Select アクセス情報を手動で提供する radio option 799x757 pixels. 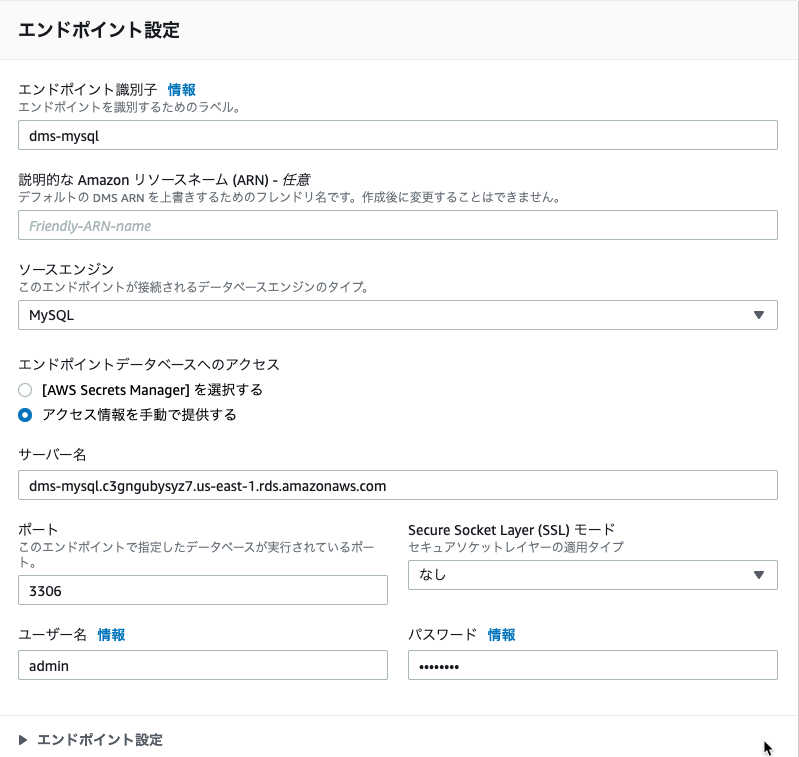pos(25,415)
